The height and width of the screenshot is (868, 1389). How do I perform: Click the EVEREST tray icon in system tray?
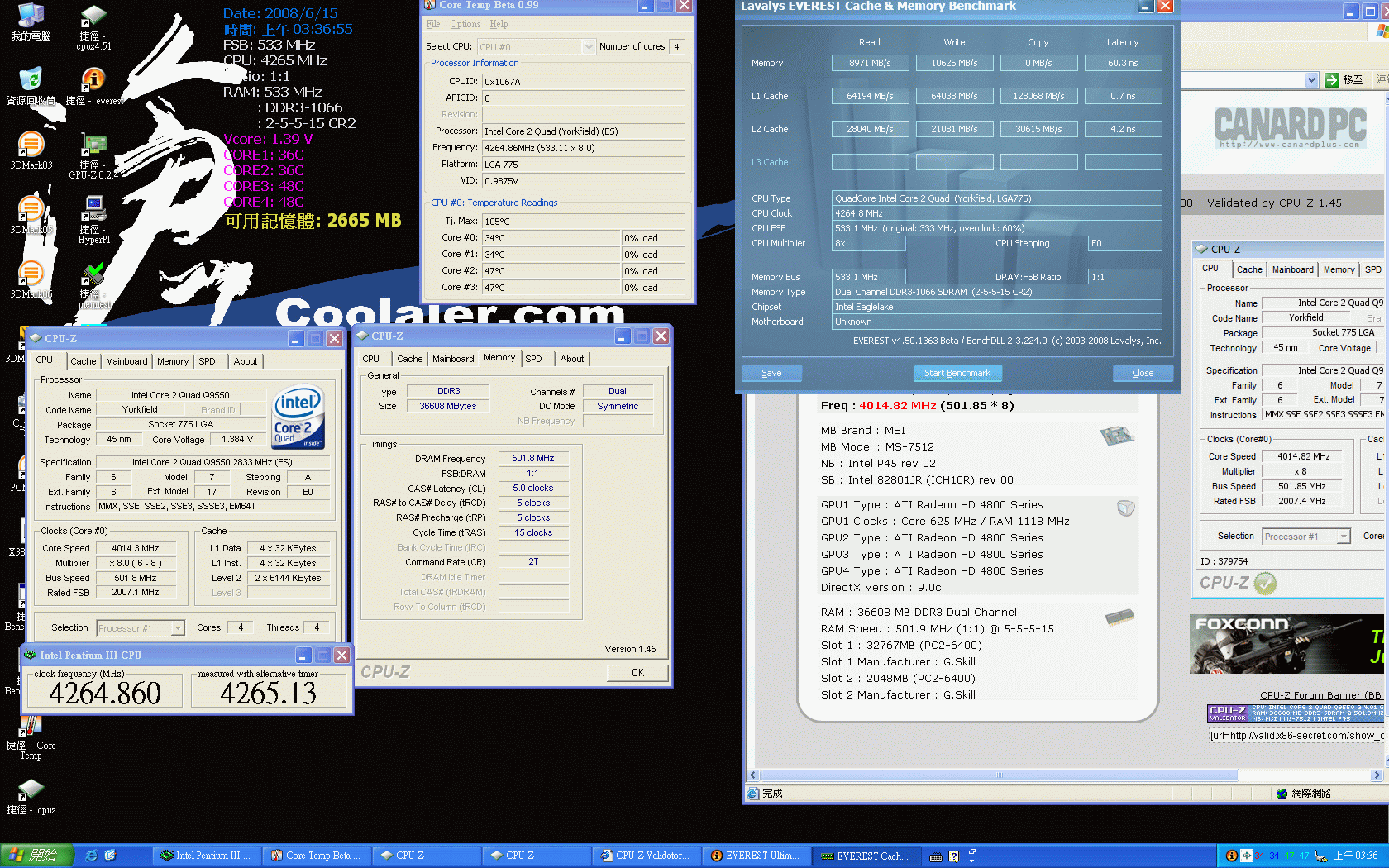pyautogui.click(x=1232, y=856)
